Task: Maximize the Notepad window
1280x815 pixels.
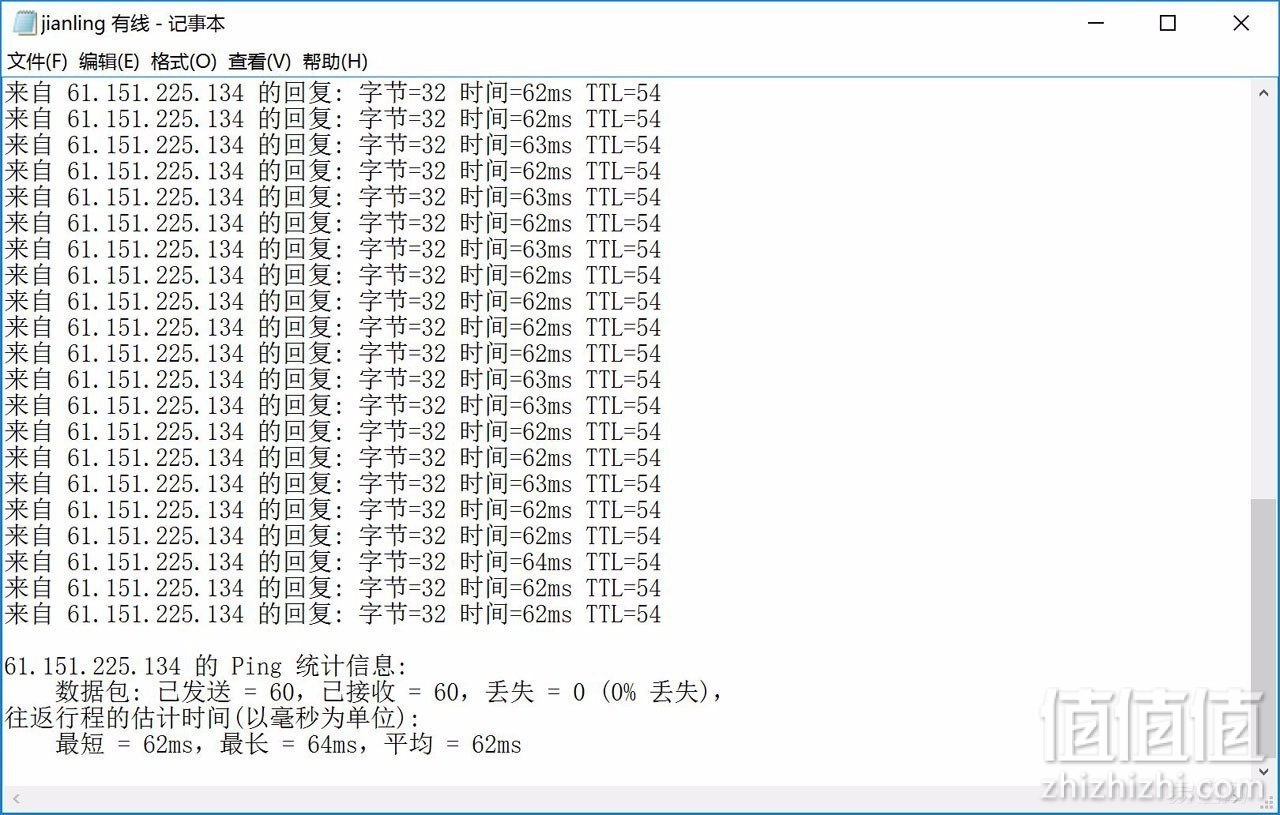Action: click(x=1167, y=23)
